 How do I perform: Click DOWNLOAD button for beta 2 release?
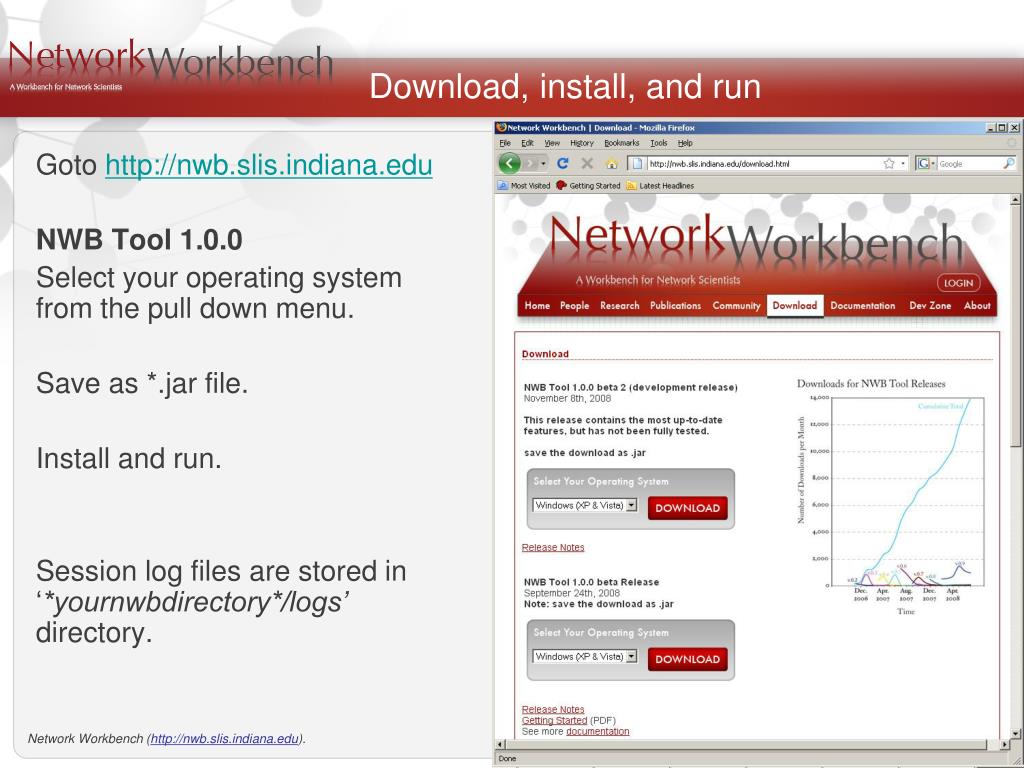[687, 508]
